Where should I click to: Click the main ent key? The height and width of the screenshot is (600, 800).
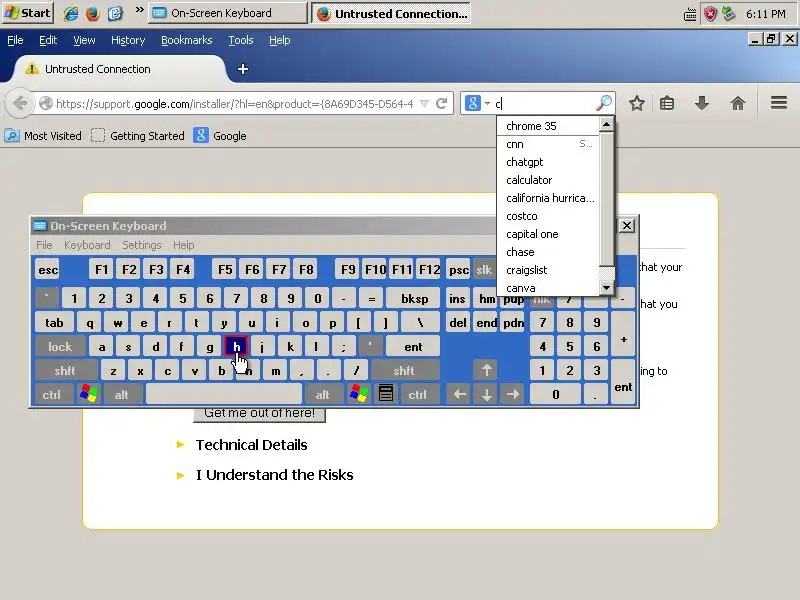(x=413, y=347)
